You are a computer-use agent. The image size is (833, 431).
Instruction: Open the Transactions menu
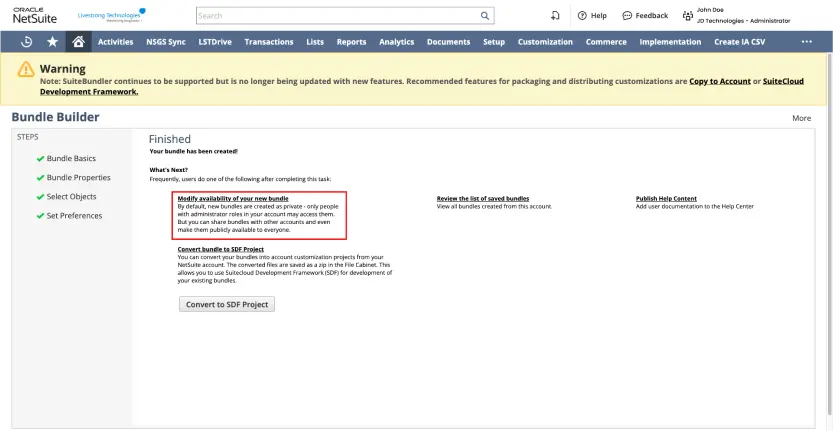269,41
